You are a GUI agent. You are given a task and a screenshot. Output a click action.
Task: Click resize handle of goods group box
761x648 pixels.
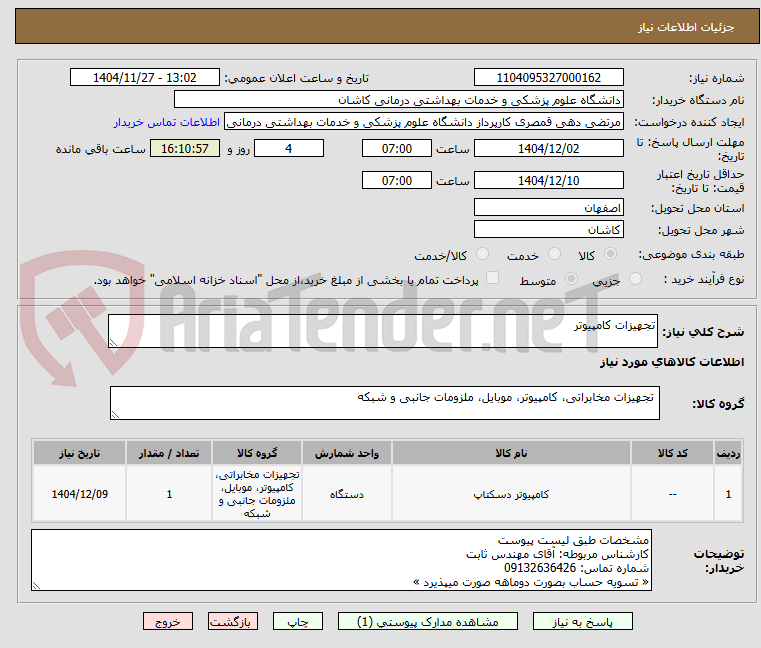[115, 415]
